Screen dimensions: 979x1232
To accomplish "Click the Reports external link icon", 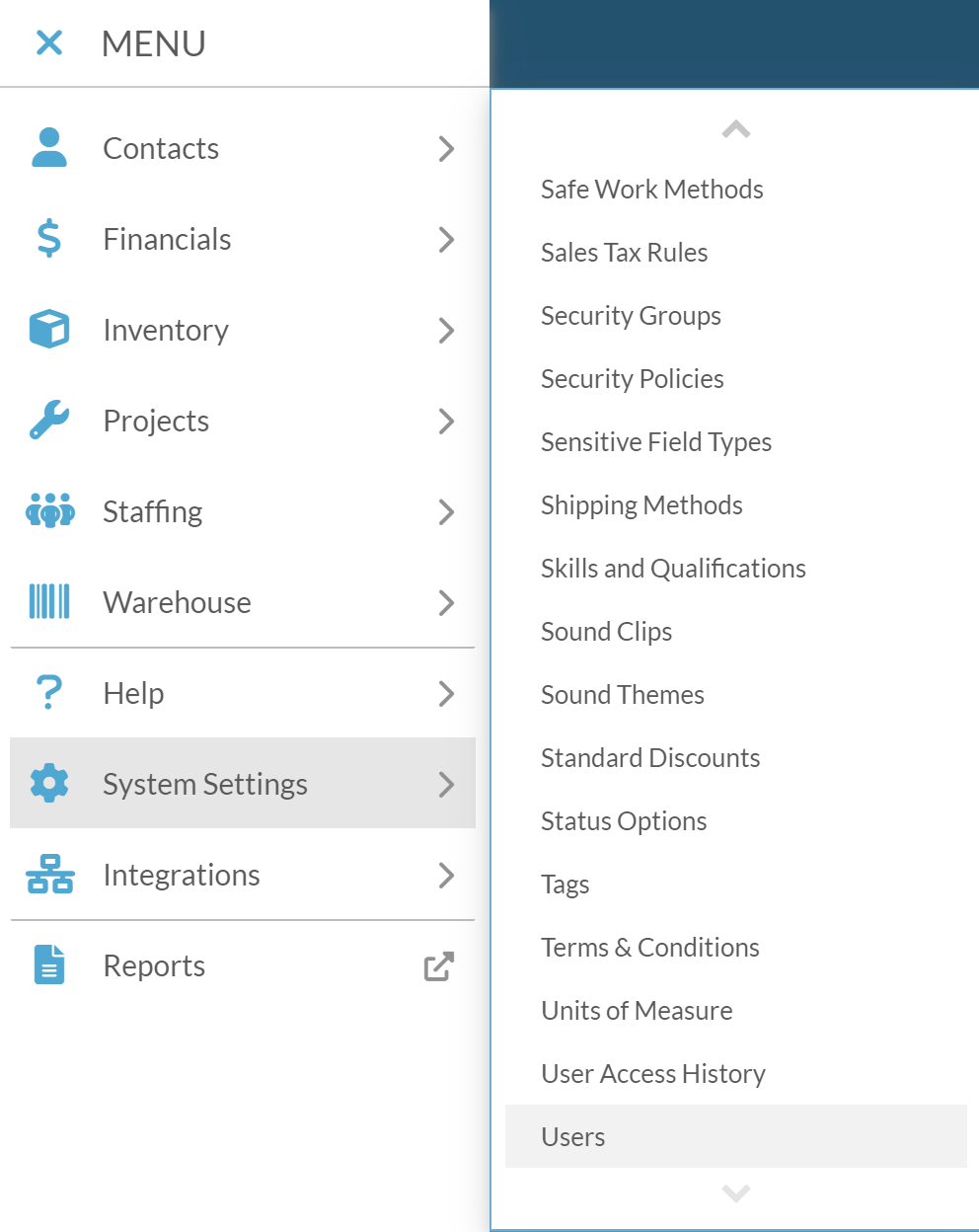I will (439, 966).
